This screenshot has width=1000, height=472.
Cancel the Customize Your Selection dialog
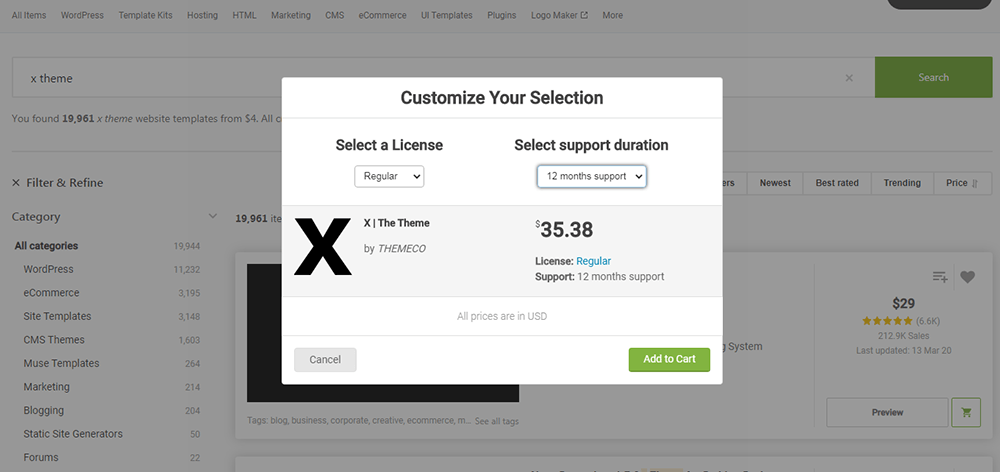pos(325,360)
